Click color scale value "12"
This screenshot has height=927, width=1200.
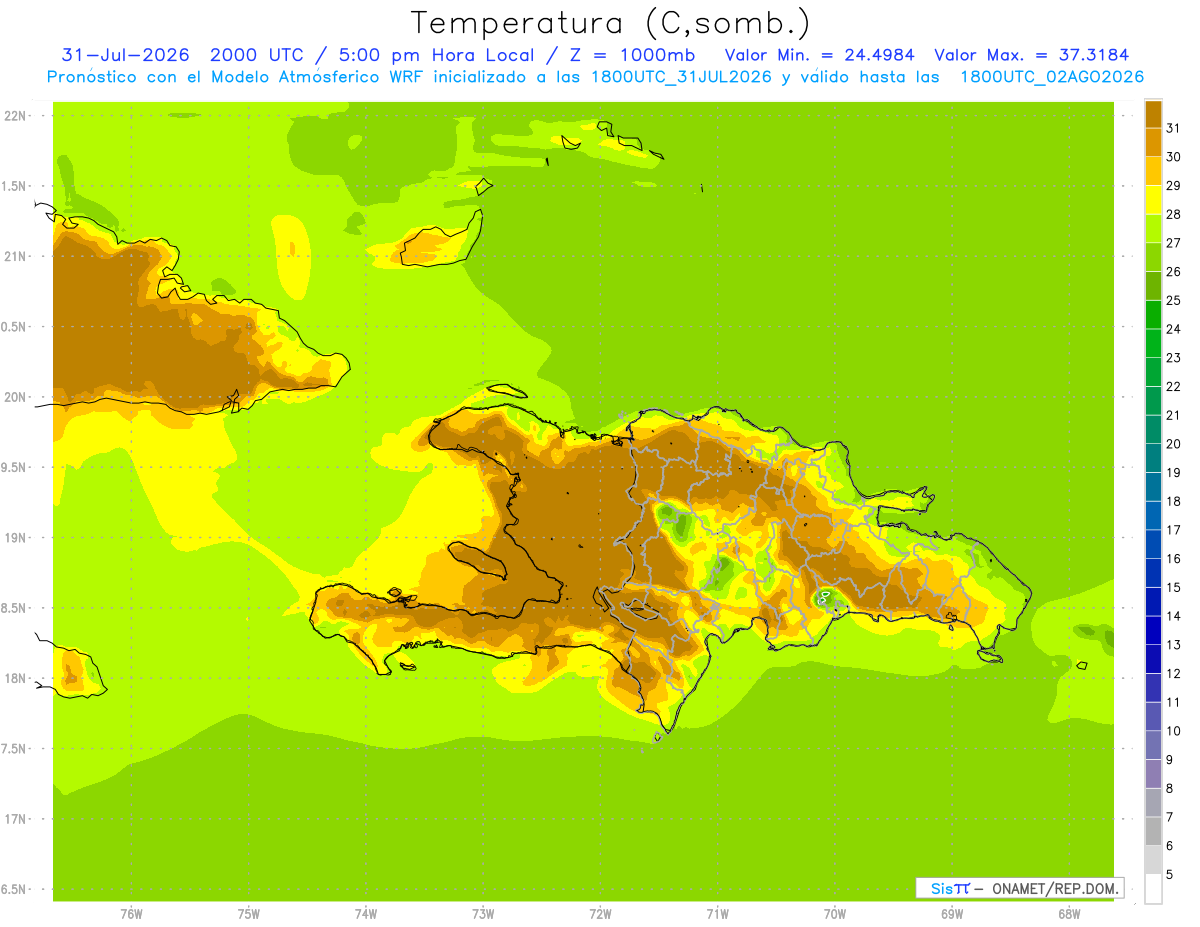[1174, 674]
